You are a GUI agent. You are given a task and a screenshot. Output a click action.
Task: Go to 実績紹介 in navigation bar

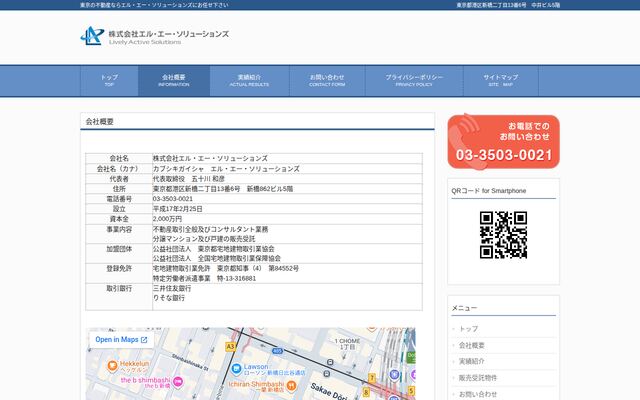pyautogui.click(x=249, y=80)
